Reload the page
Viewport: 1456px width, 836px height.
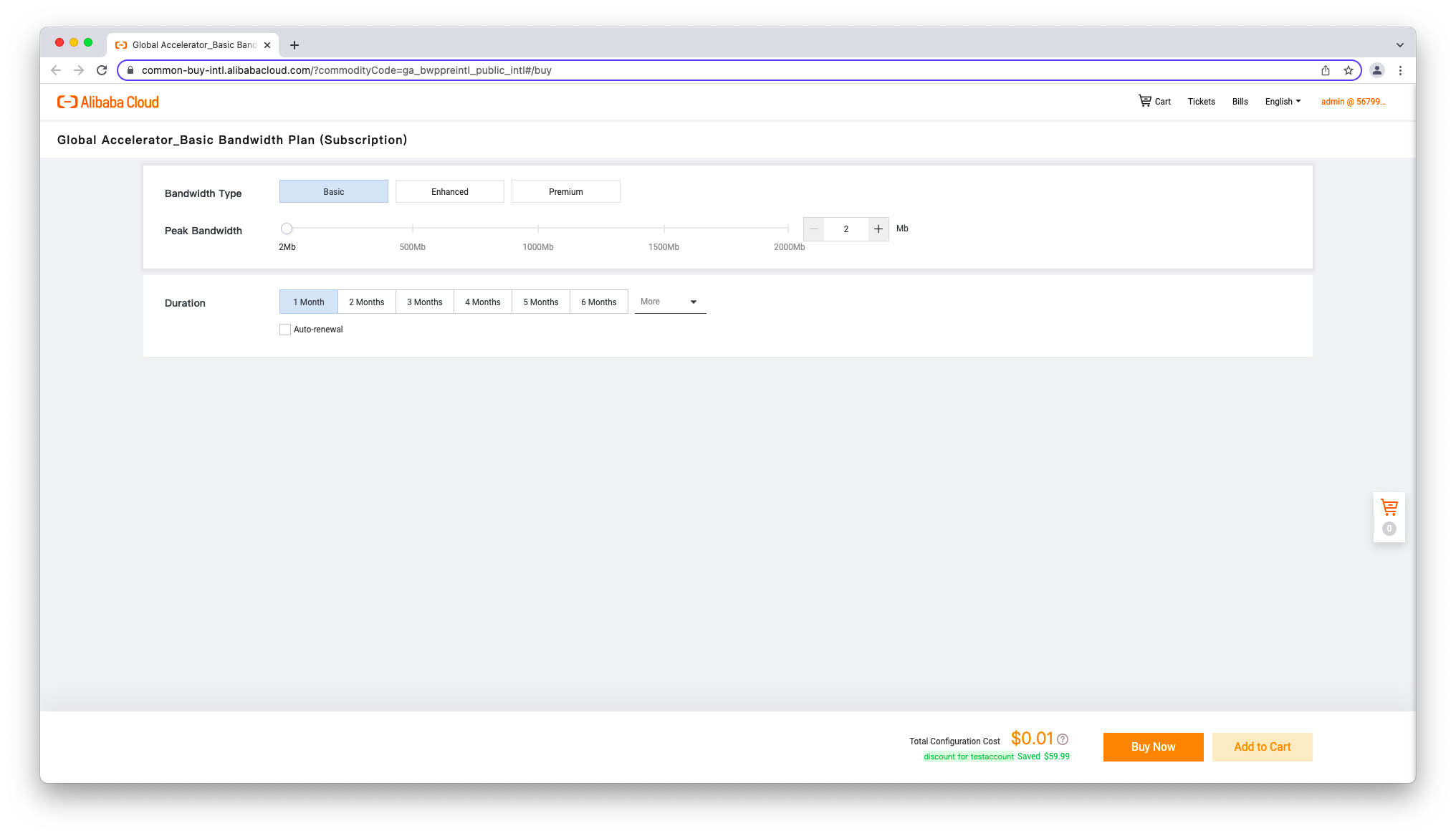(102, 70)
